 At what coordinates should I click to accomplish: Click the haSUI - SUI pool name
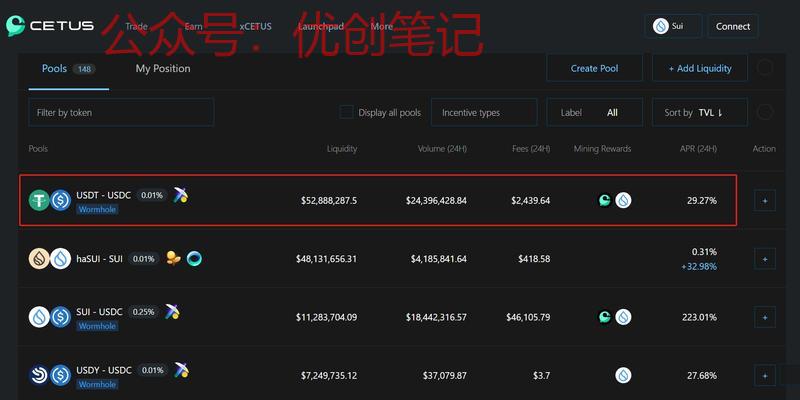coord(99,259)
